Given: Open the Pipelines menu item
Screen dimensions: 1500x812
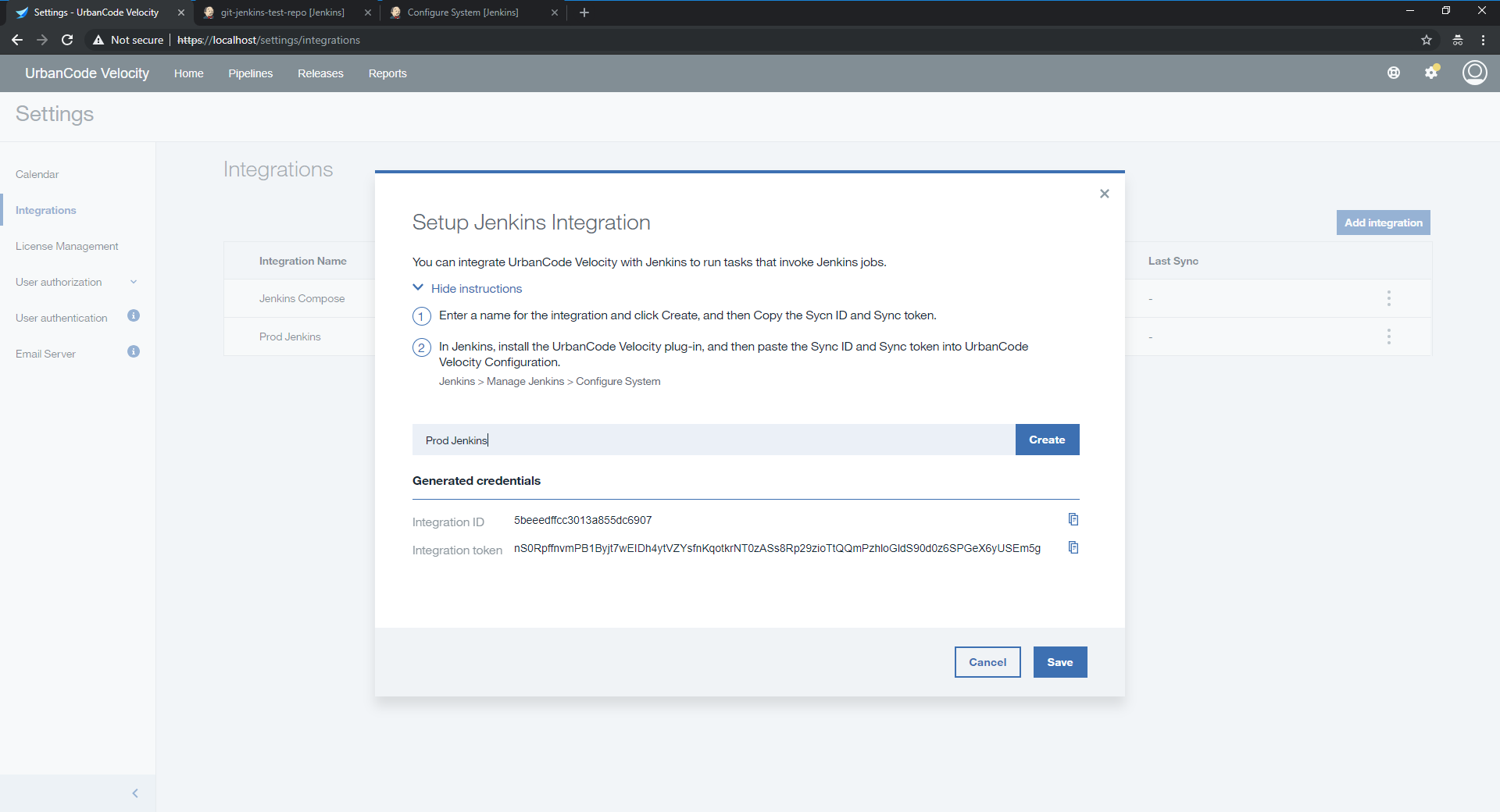Looking at the screenshot, I should click(x=250, y=73).
